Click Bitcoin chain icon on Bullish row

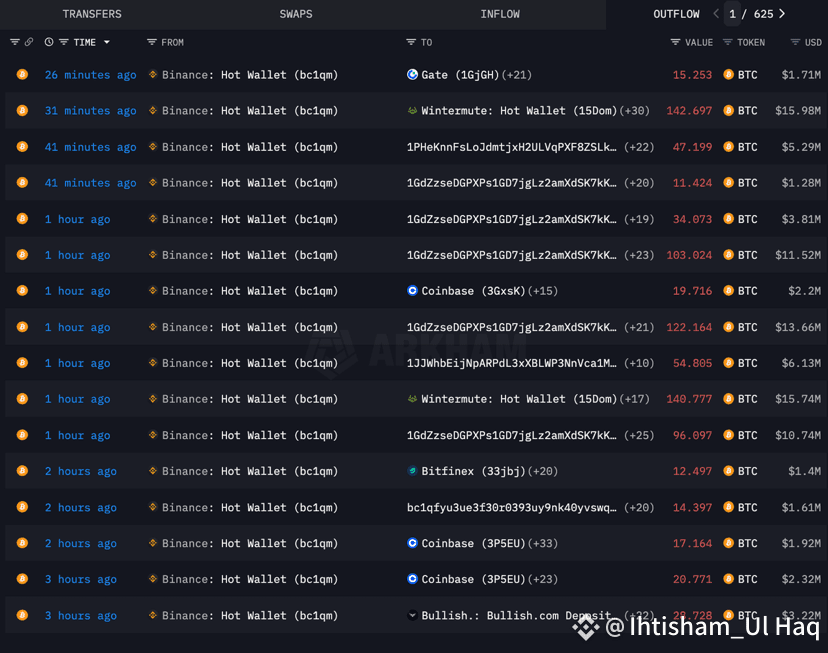coord(22,614)
